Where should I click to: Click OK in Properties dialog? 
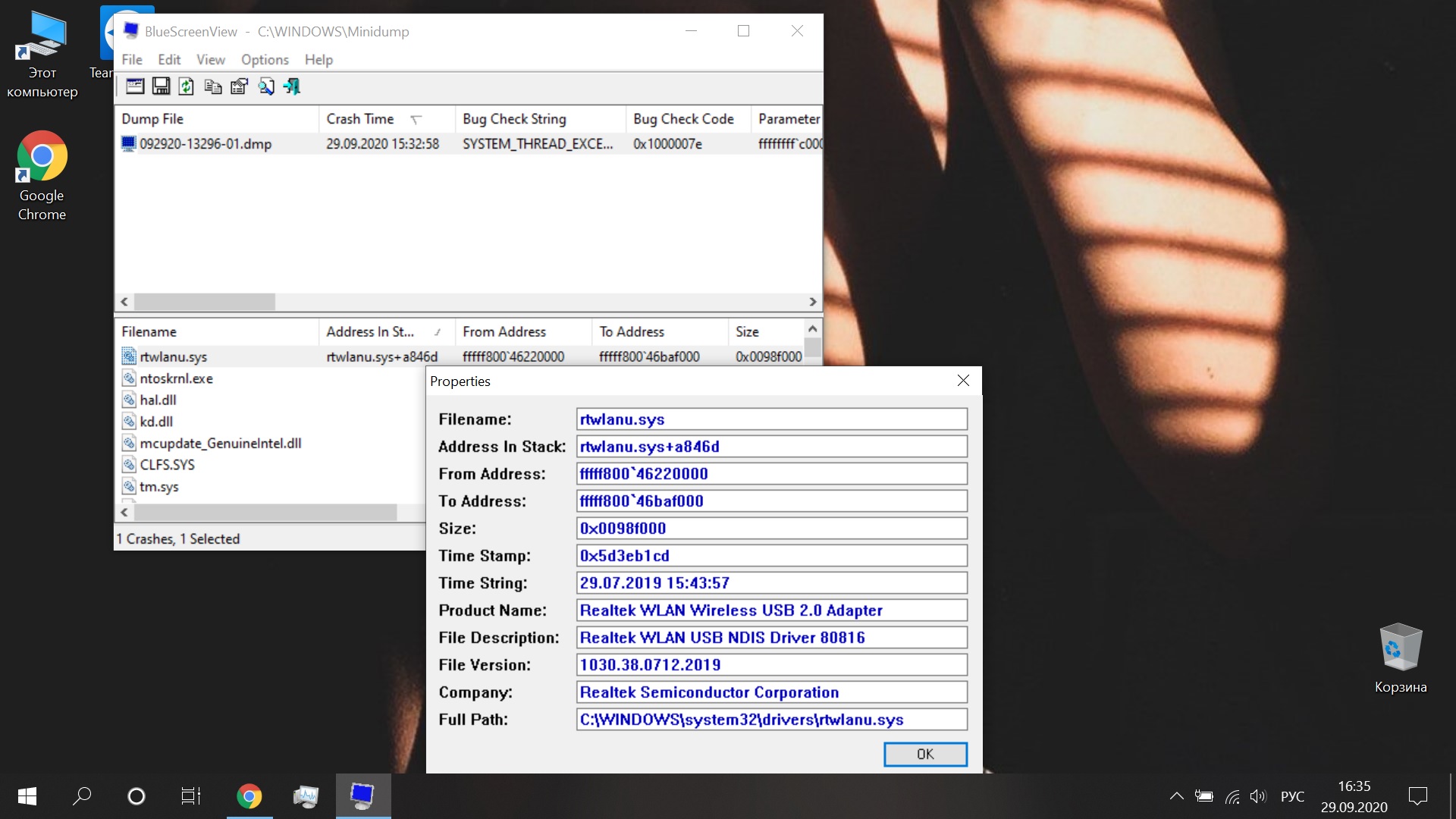[x=925, y=755]
